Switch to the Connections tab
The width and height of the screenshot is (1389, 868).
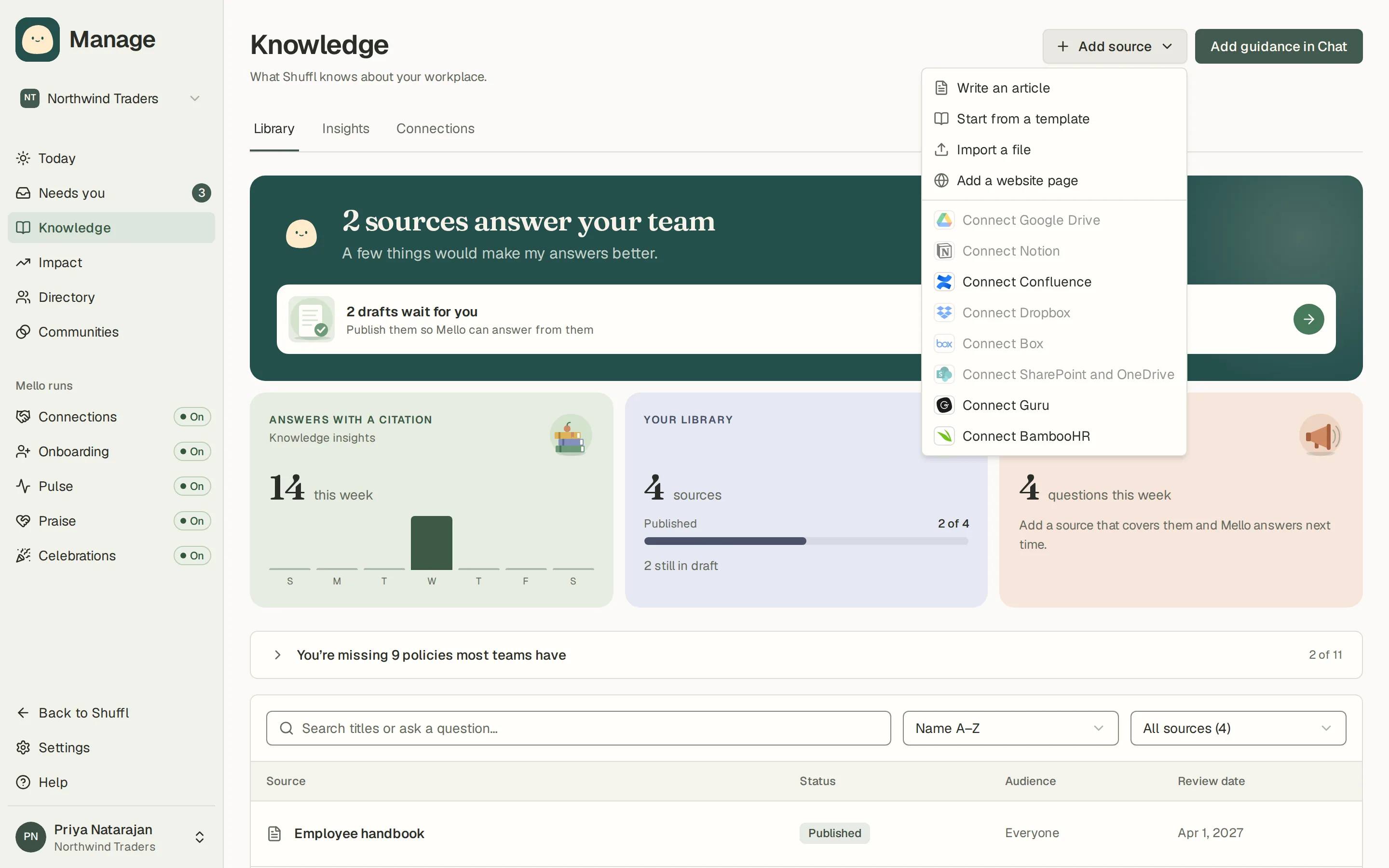click(435, 129)
